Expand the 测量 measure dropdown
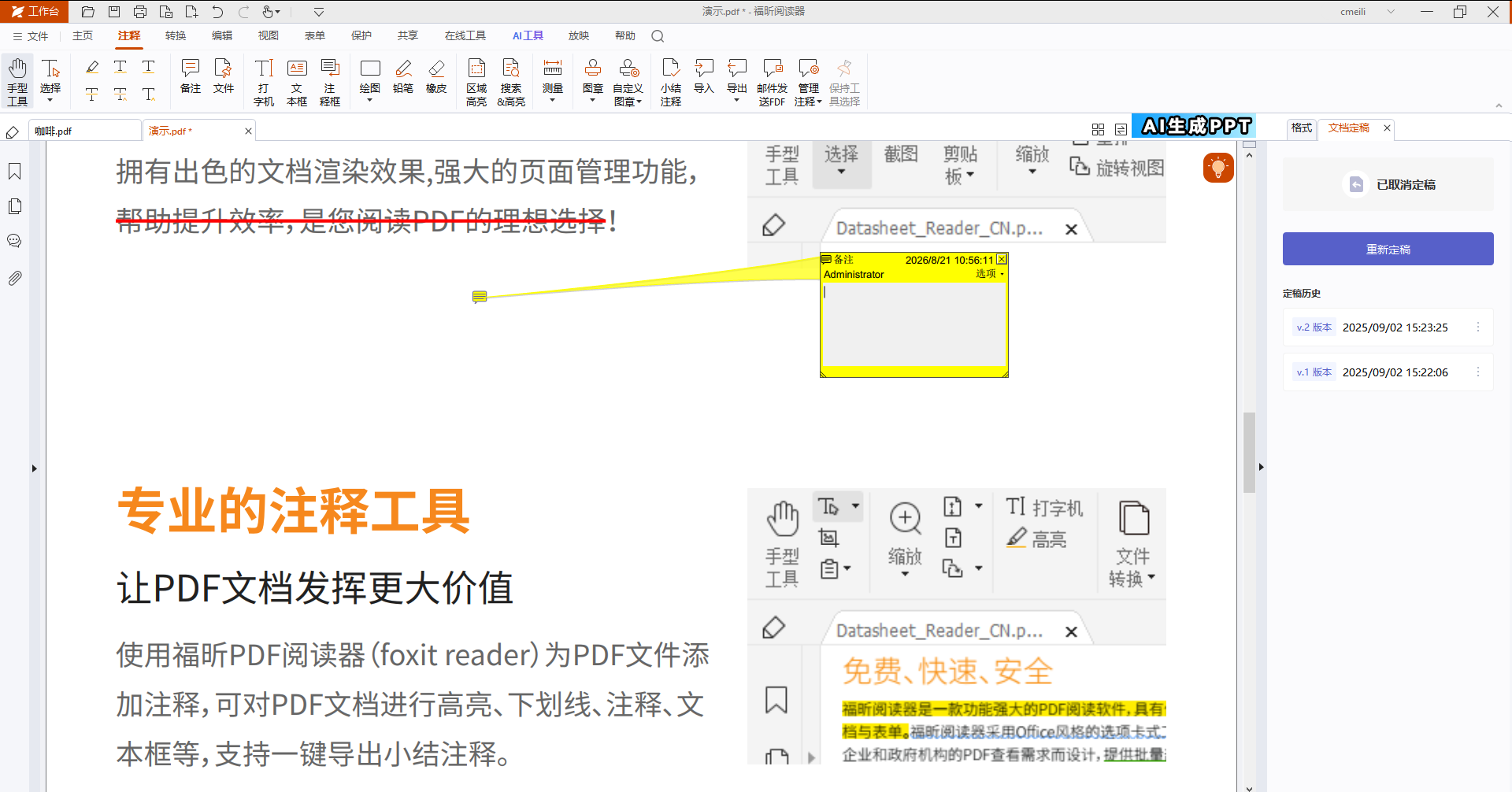 [553, 80]
